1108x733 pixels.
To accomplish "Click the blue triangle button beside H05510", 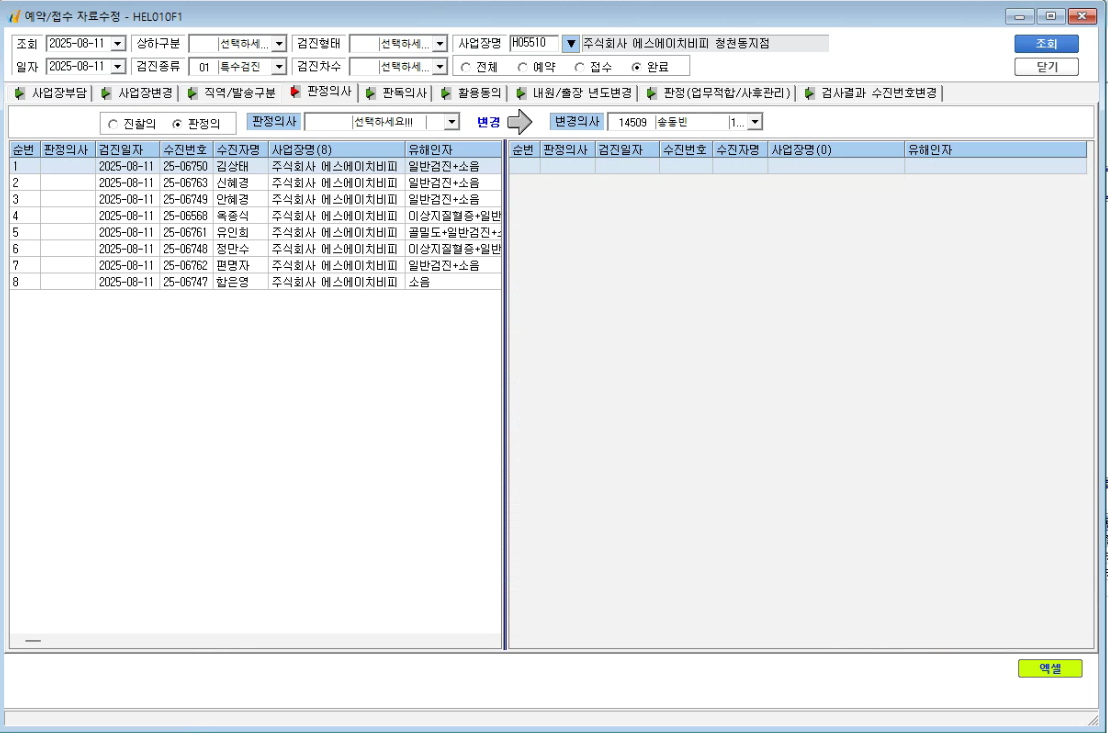I will coord(571,44).
